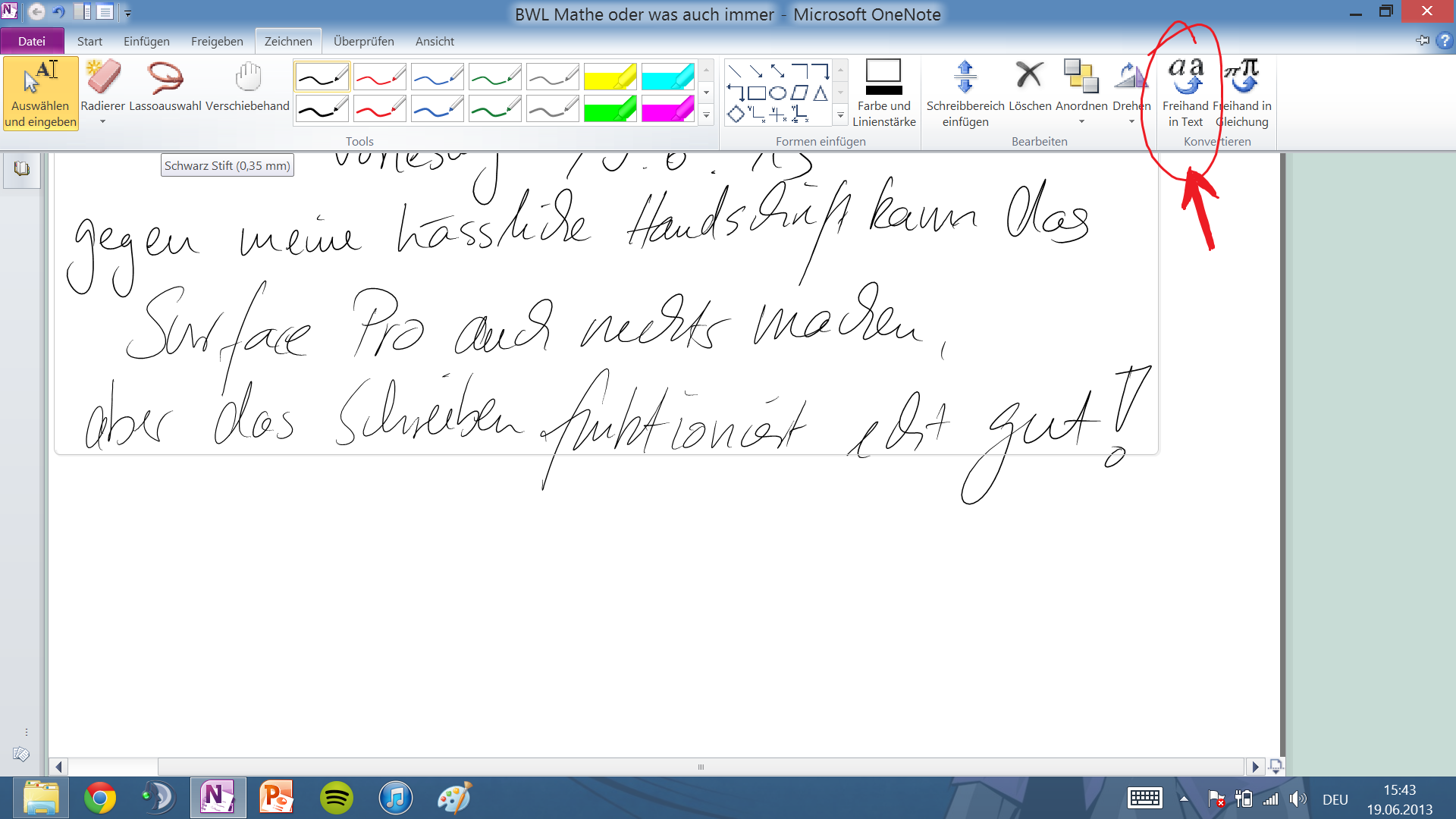This screenshot has height=819, width=1456.
Task: Switch to the Einfügen tab
Action: click(146, 41)
